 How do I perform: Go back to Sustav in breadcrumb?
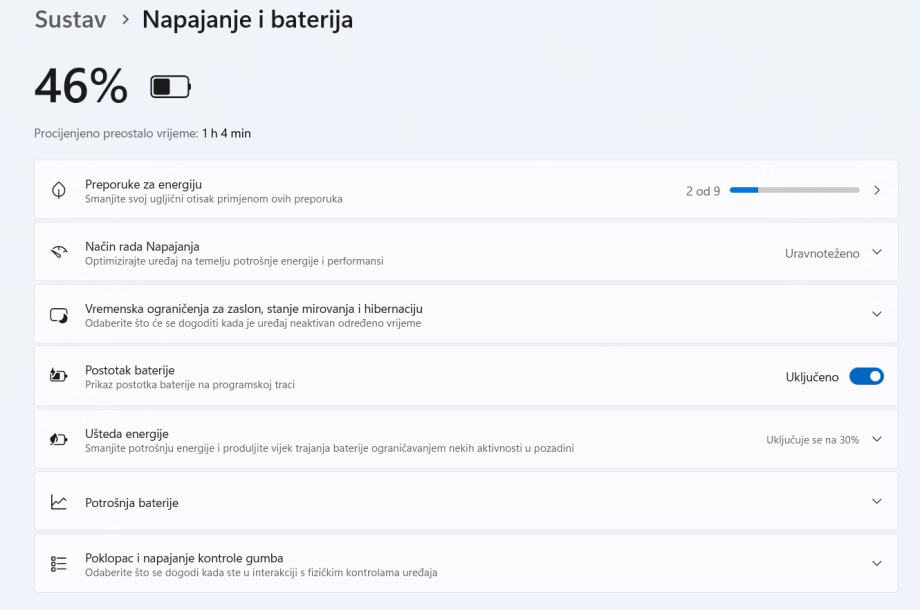(x=70, y=20)
